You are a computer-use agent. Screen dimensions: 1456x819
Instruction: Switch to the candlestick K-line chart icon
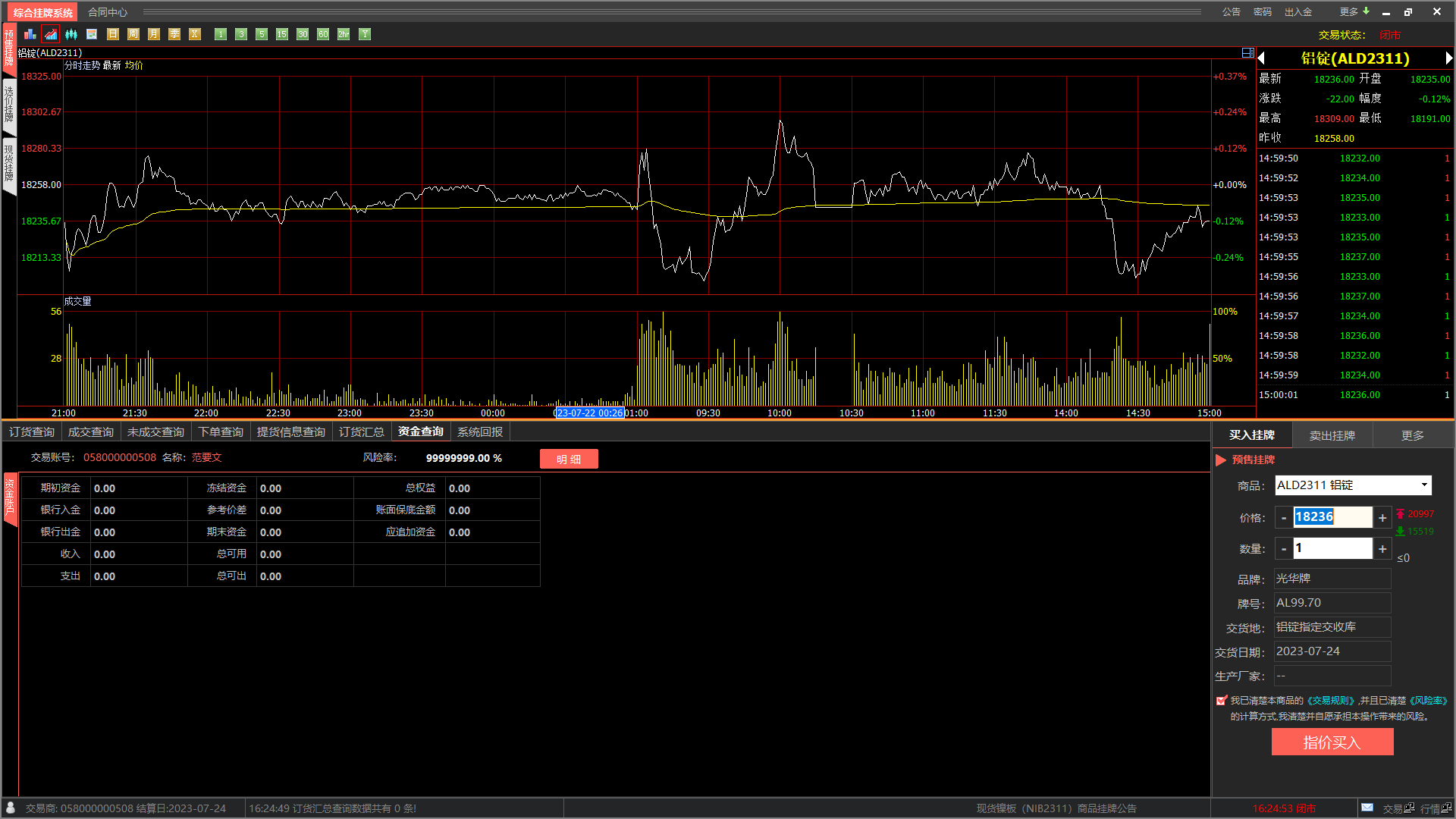[71, 34]
